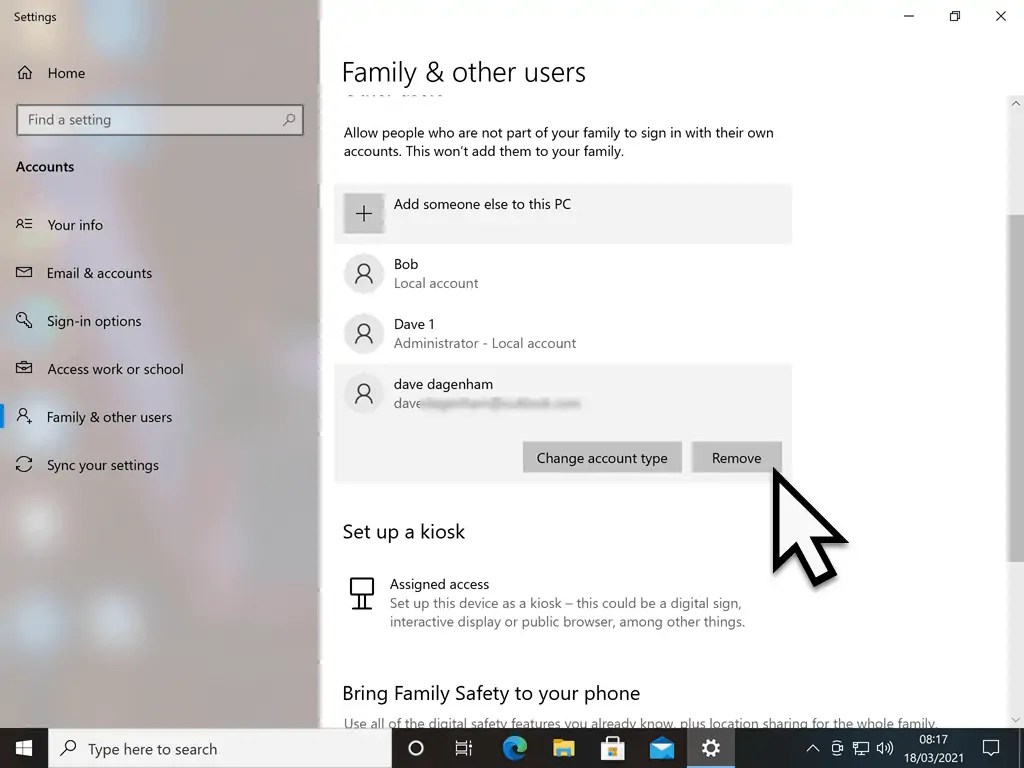Navigate to Email & accounts
Viewport: 1024px width, 768px height.
99,273
